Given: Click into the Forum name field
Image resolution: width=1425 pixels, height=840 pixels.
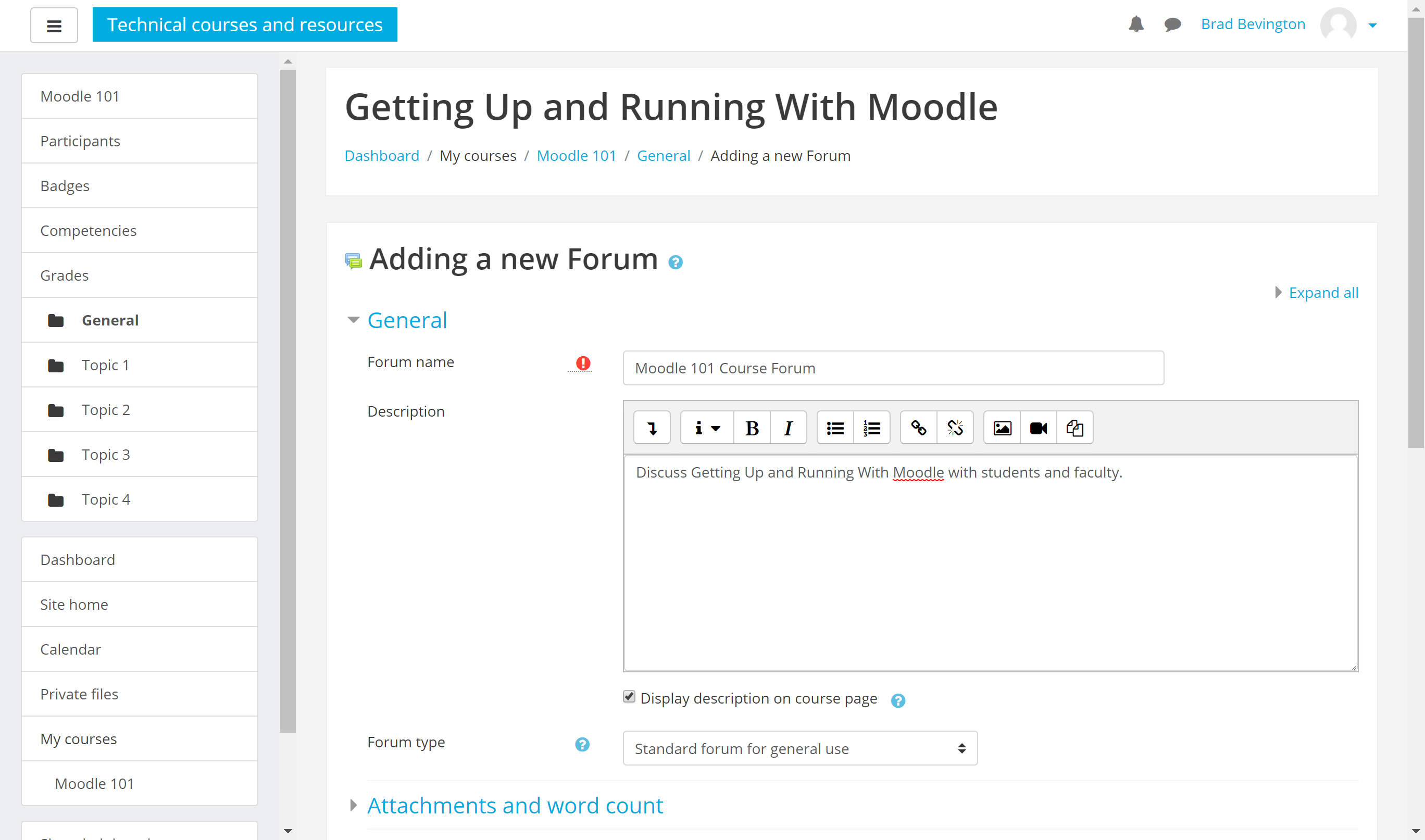Looking at the screenshot, I should point(893,368).
